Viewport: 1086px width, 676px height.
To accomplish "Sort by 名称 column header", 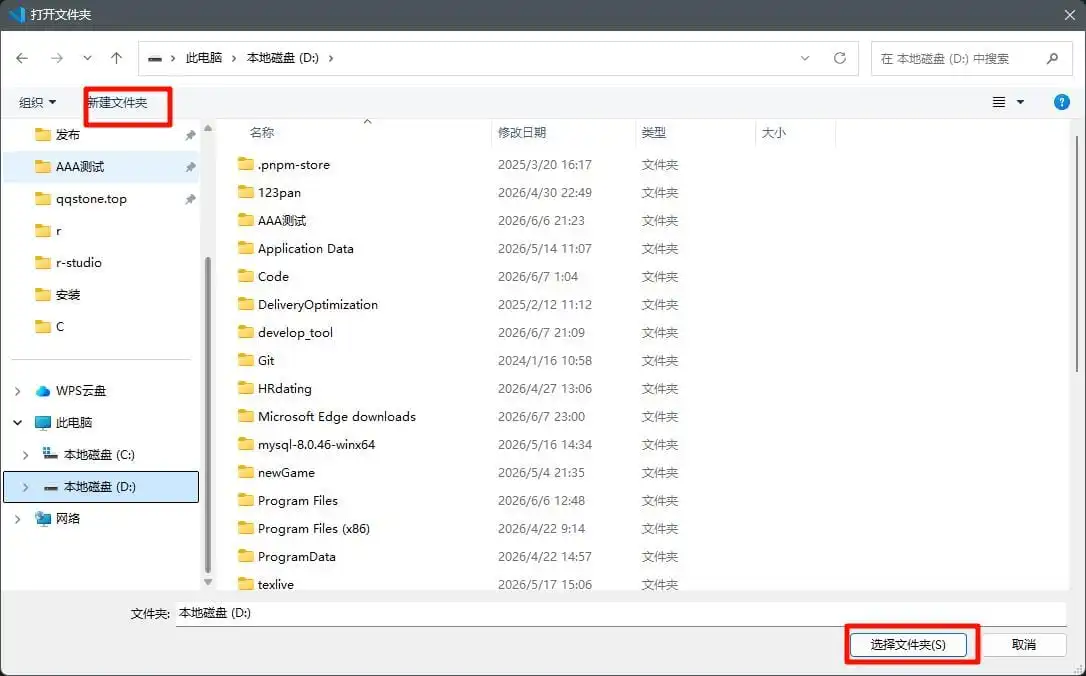I will (x=262, y=132).
